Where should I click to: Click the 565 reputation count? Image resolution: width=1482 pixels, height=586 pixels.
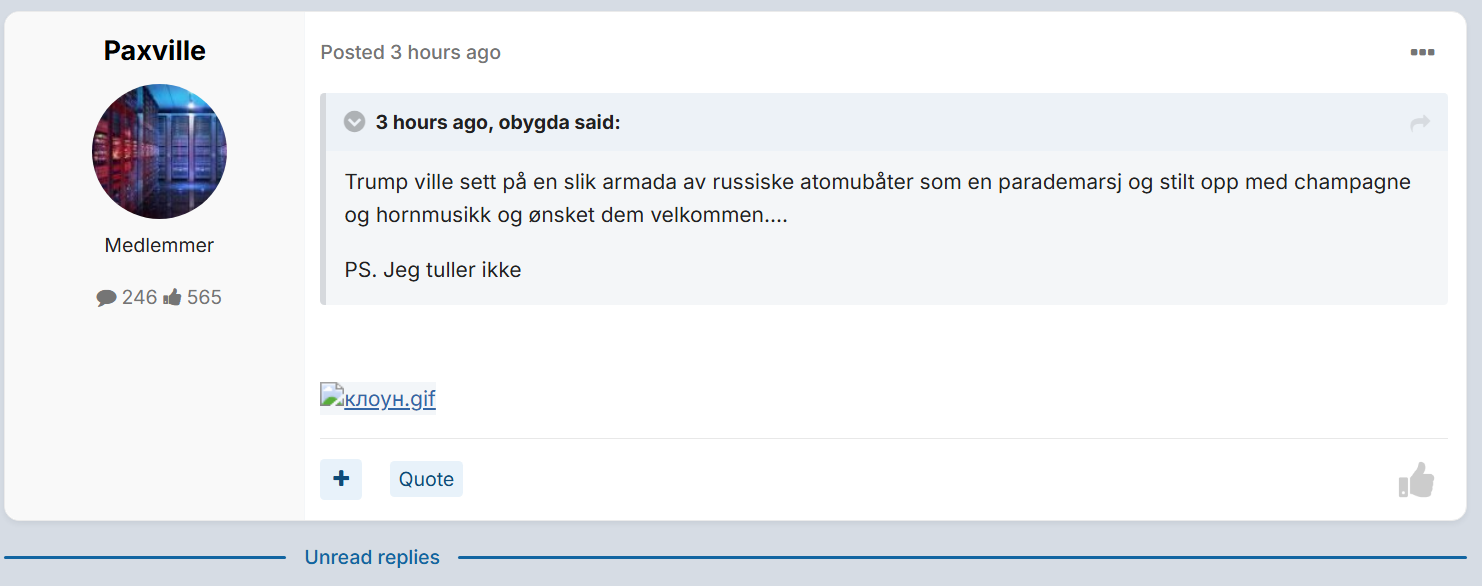(204, 297)
